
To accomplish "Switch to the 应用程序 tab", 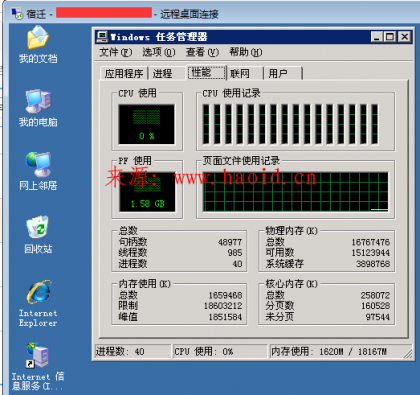I will [x=124, y=73].
